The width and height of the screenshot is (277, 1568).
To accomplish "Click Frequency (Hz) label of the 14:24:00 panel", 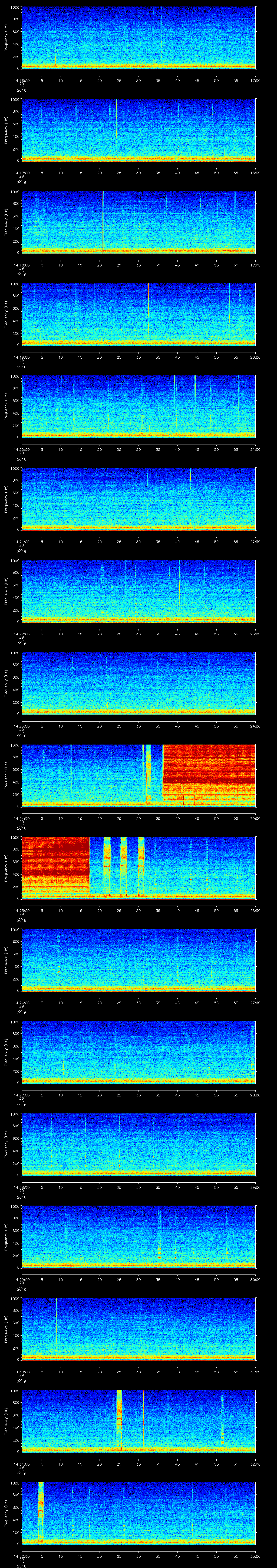I will pos(6,775).
